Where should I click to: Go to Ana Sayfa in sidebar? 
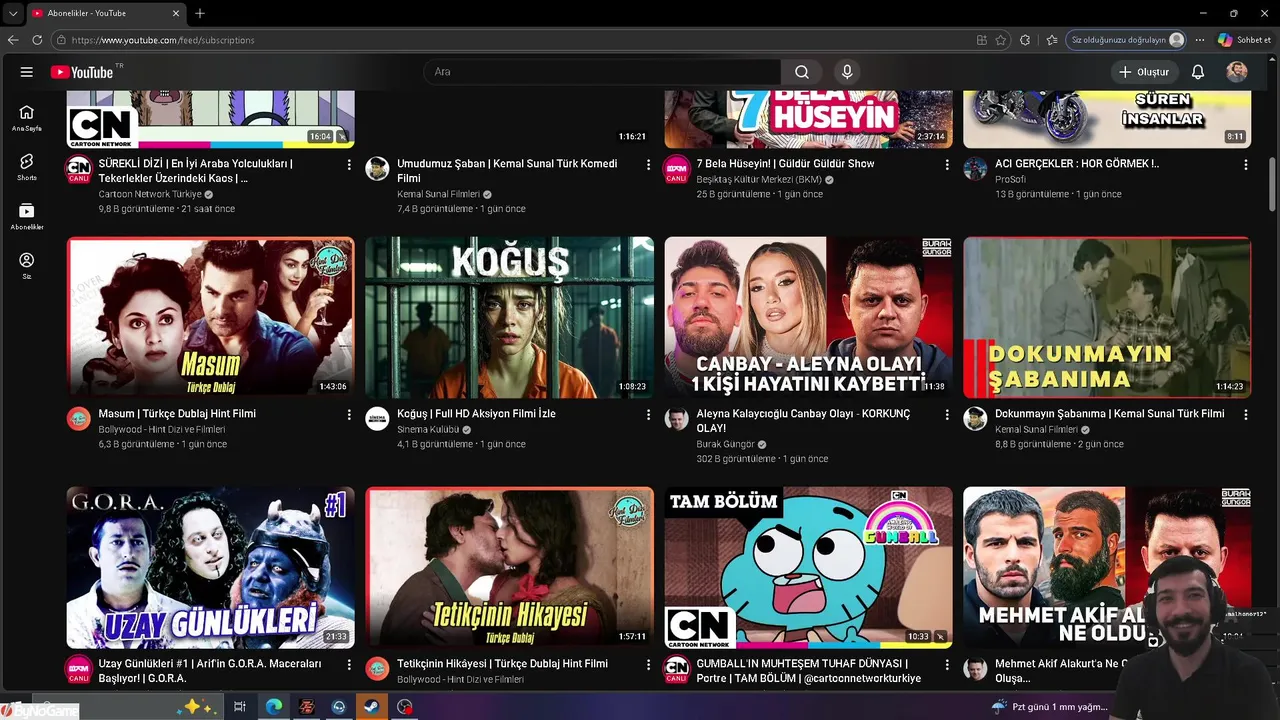point(27,118)
